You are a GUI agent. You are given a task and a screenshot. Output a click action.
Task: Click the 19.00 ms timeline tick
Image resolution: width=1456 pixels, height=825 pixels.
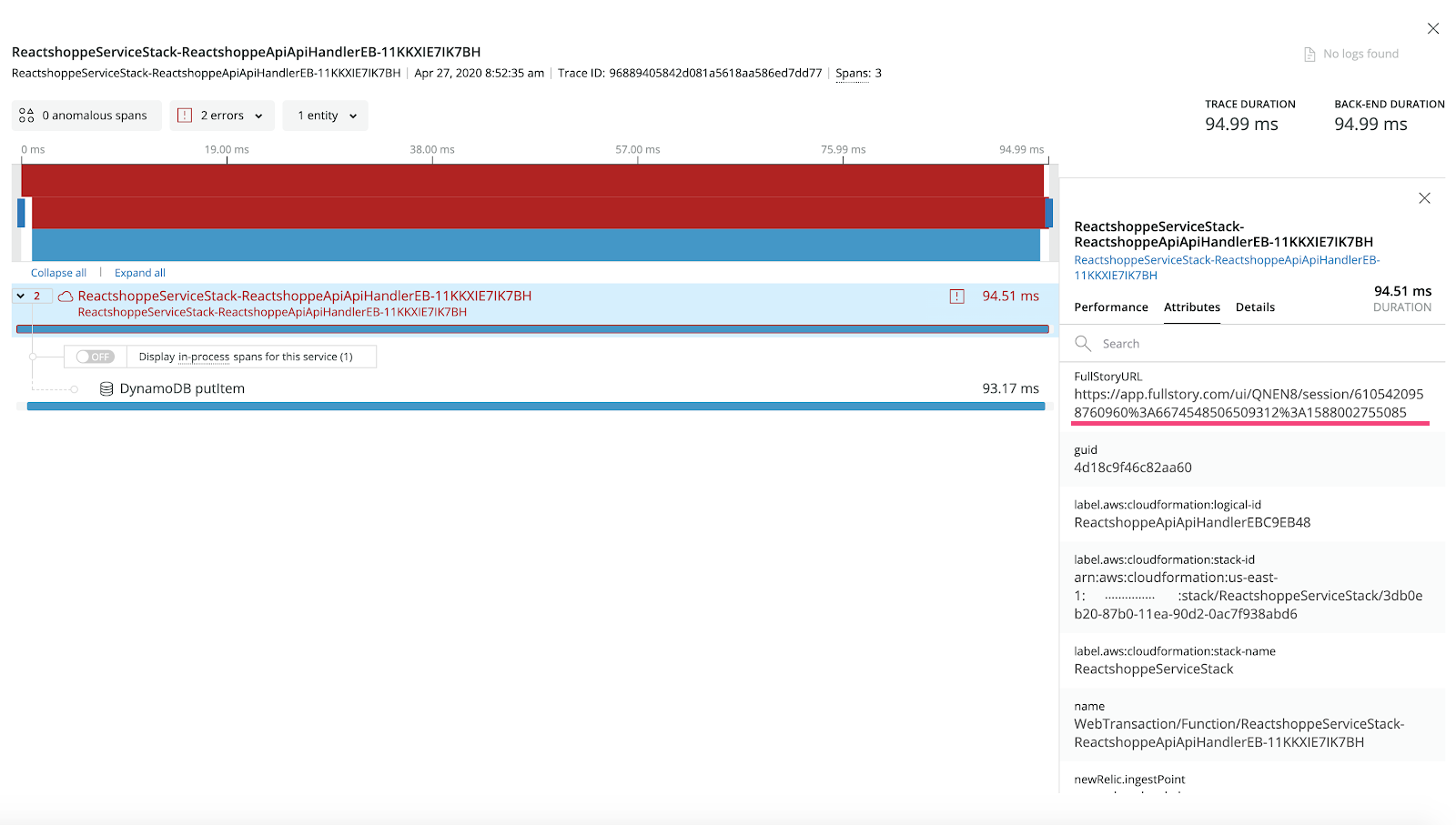point(227,150)
